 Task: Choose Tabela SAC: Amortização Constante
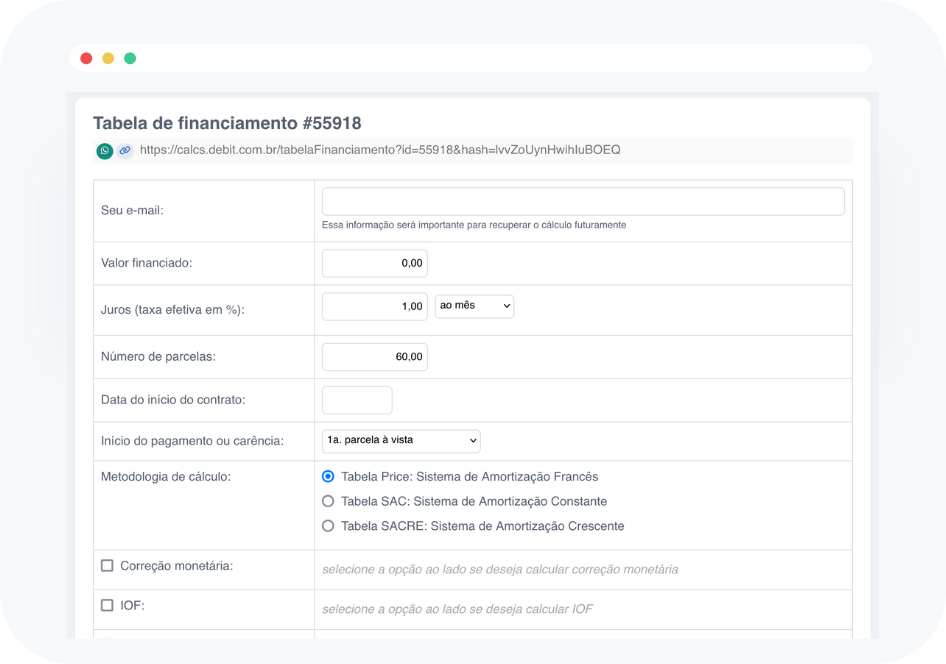click(x=328, y=501)
